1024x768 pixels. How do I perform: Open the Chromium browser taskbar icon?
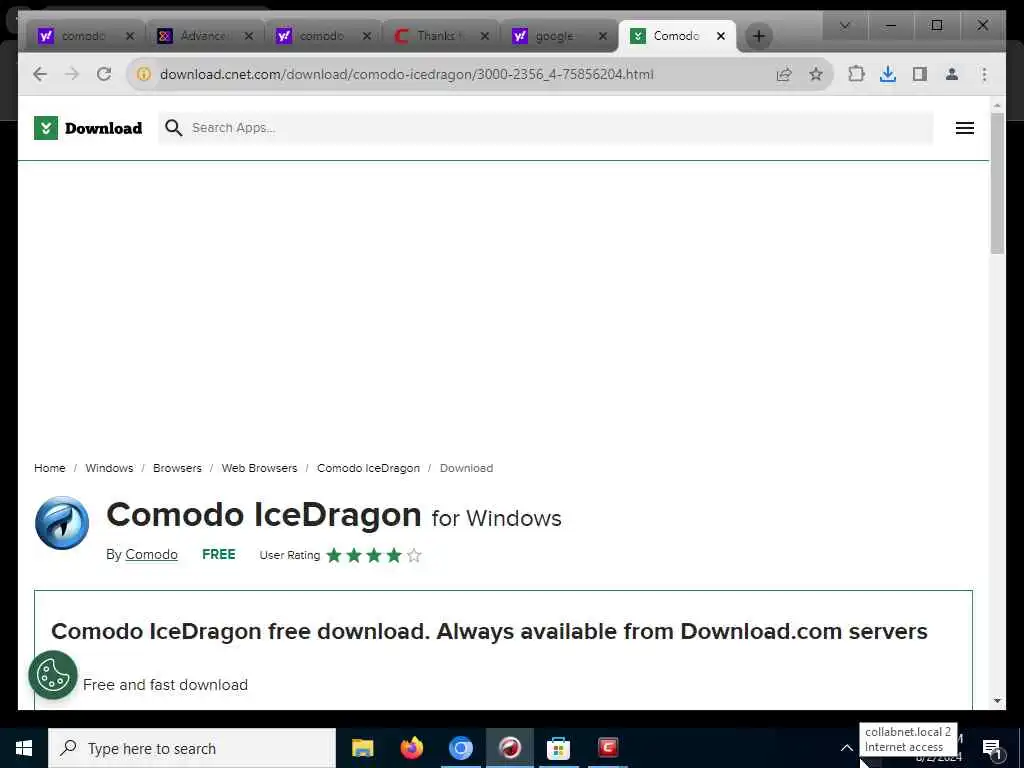(460, 748)
